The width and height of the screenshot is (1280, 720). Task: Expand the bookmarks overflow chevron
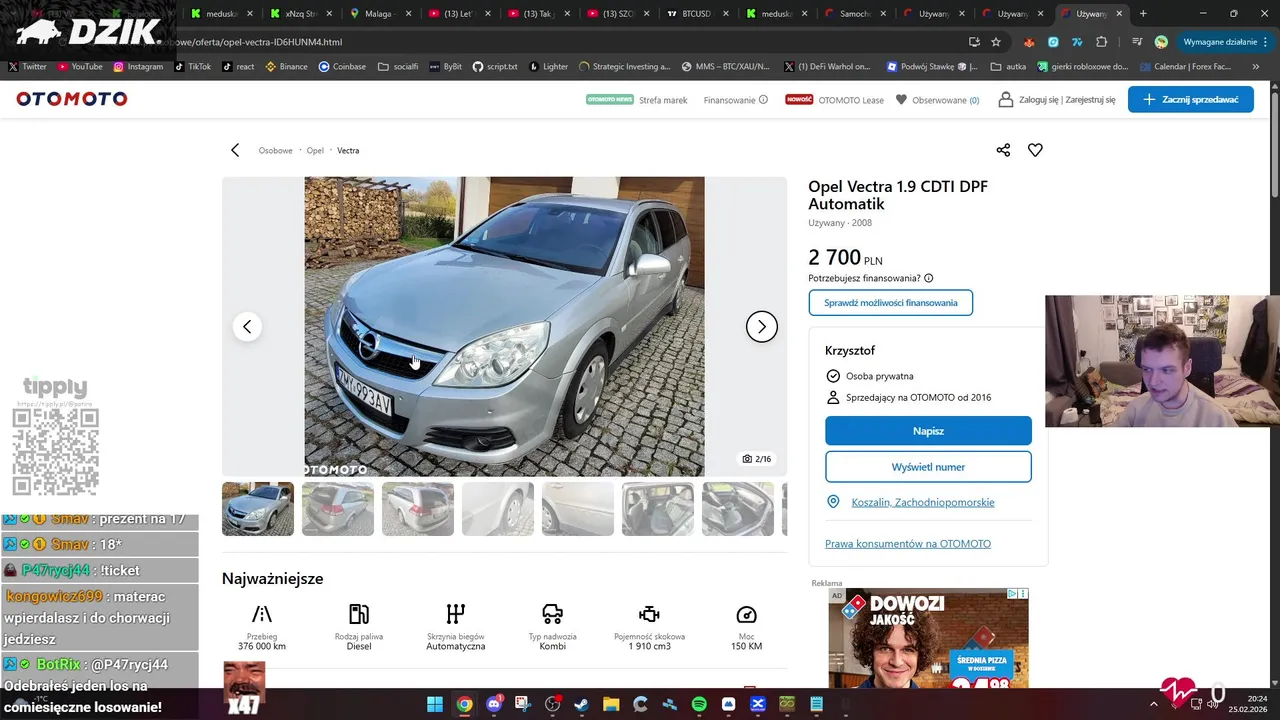coord(1256,67)
